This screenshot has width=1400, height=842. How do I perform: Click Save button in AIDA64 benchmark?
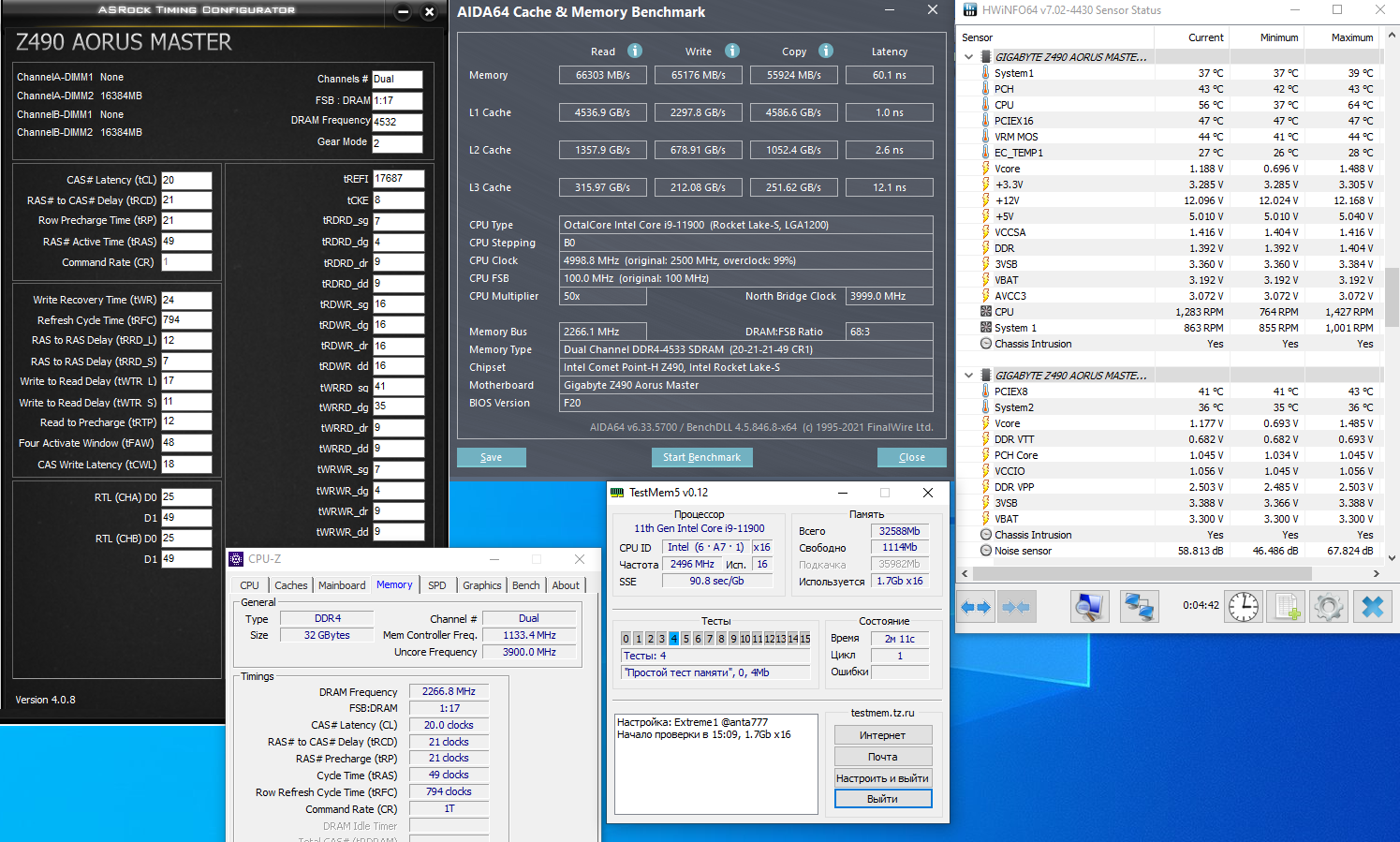click(492, 457)
